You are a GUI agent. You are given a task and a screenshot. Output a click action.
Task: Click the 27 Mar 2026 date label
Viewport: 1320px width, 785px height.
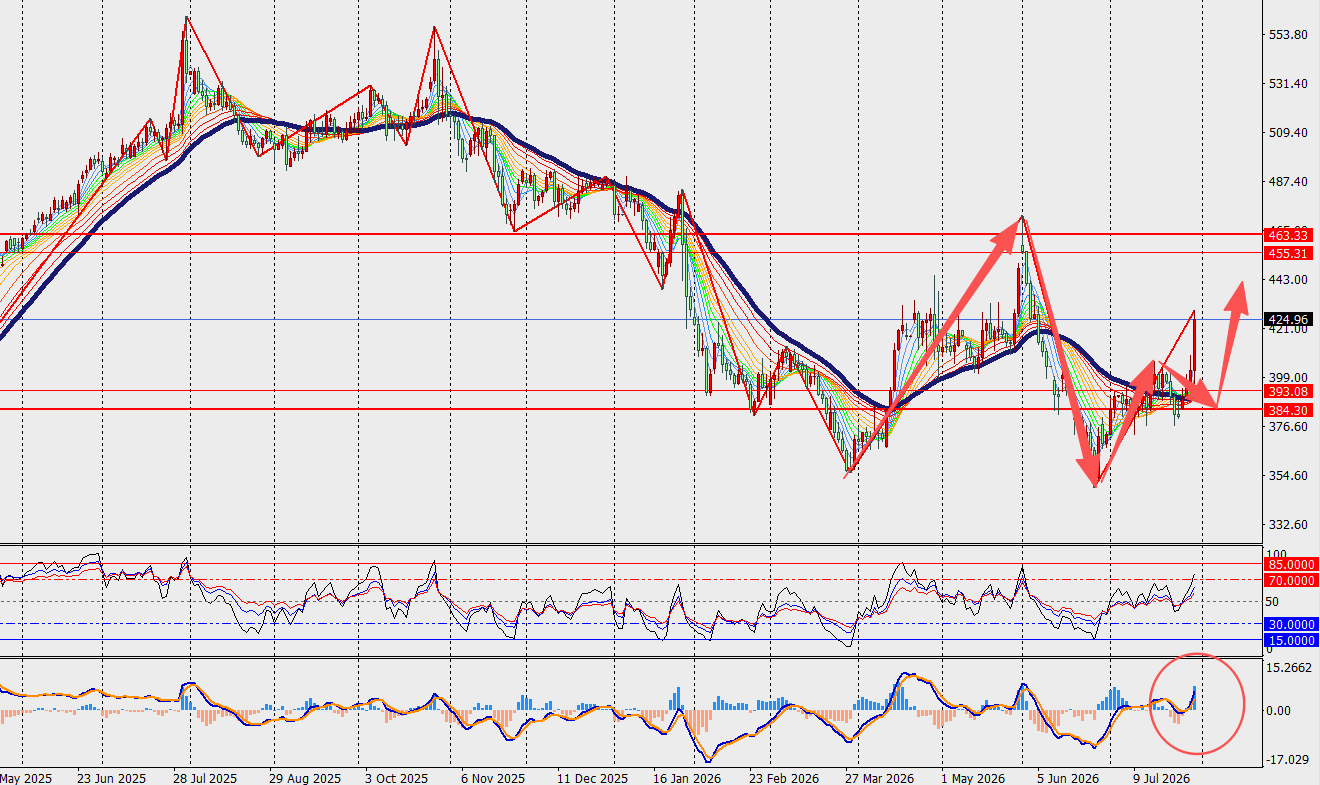tap(879, 777)
